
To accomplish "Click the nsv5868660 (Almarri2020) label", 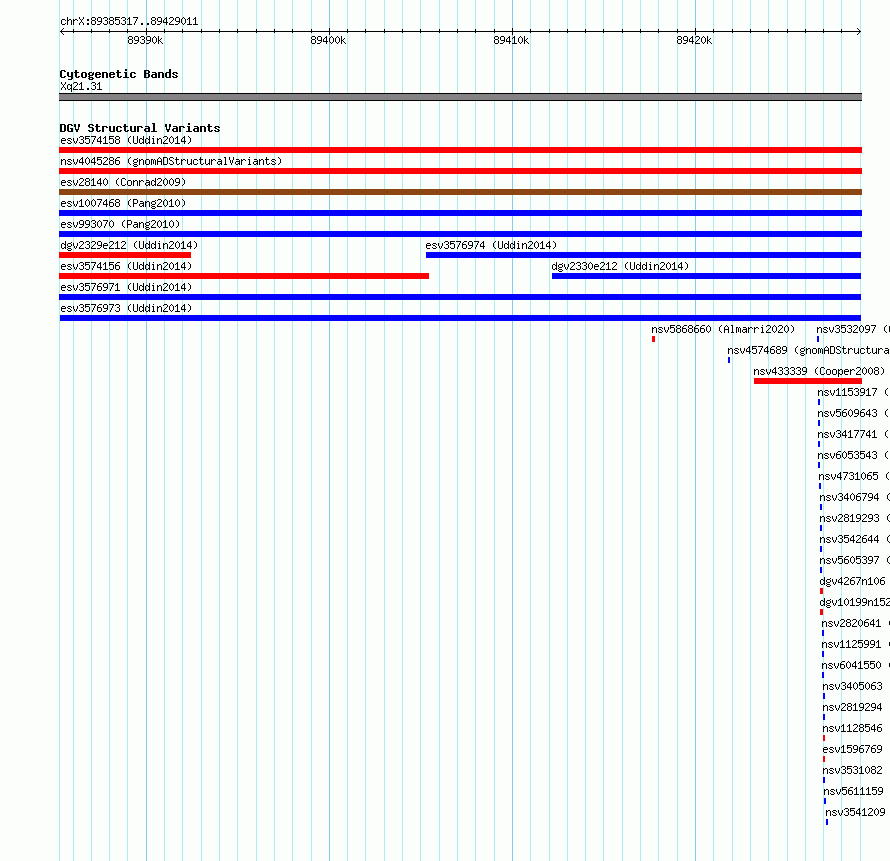I will coord(723,329).
